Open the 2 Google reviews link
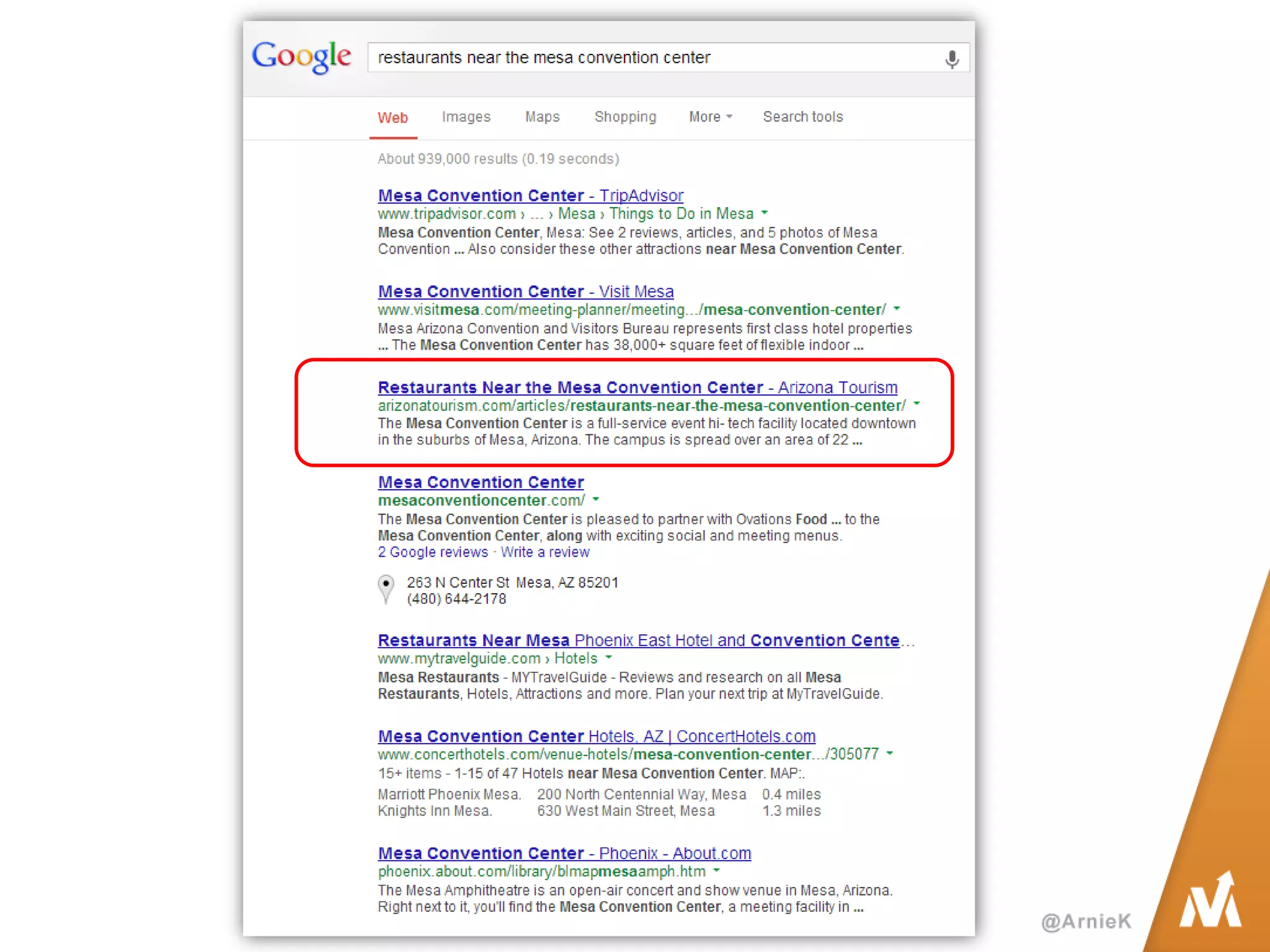This screenshot has width=1270, height=952. (433, 552)
